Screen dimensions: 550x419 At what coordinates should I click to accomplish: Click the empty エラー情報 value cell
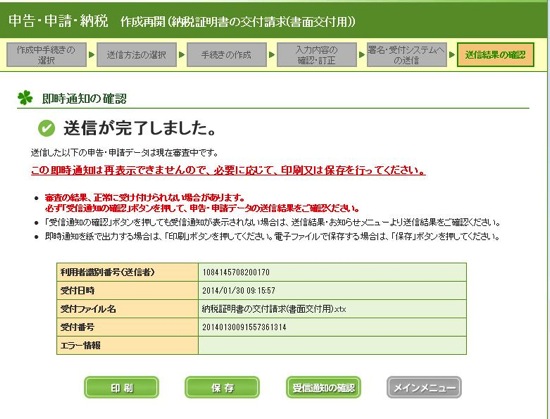coord(333,345)
